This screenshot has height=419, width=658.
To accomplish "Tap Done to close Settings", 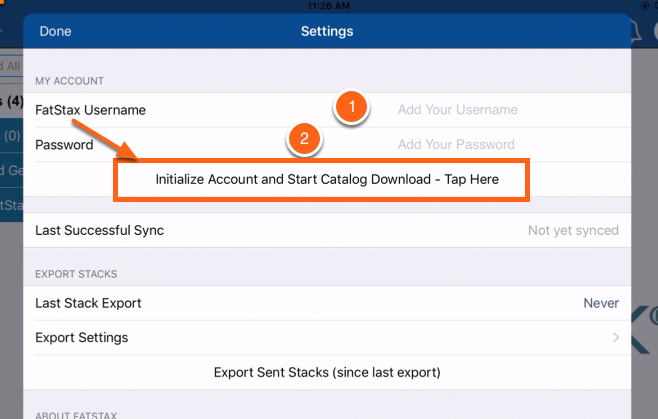I will tap(55, 31).
